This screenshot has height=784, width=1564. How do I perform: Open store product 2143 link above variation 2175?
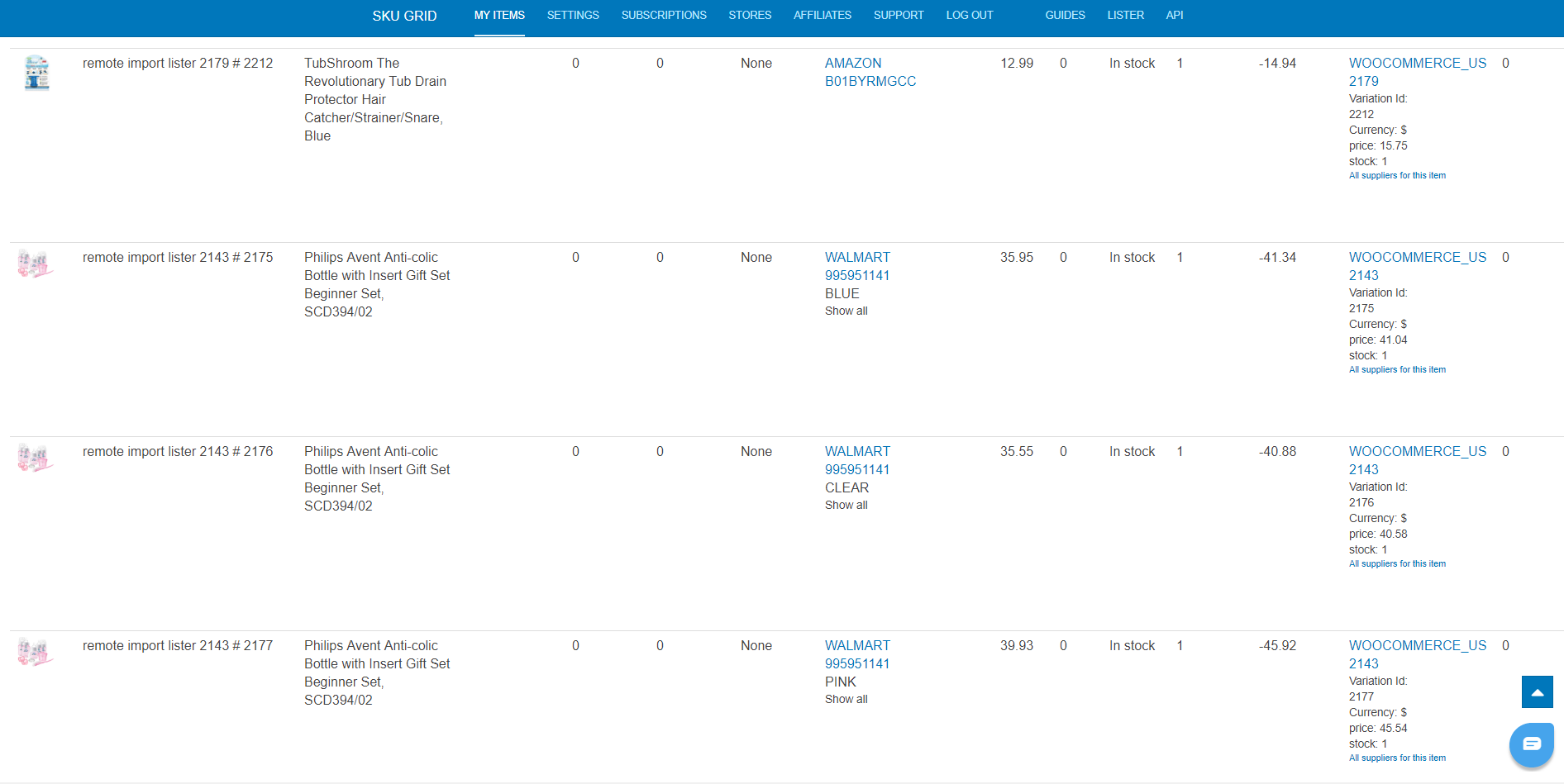point(1364,275)
